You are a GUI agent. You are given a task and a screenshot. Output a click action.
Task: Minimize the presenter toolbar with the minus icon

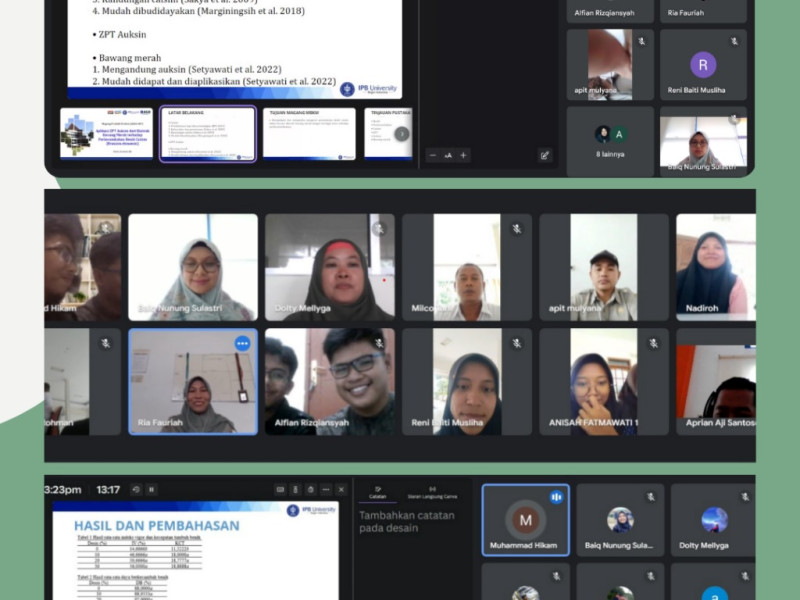[x=326, y=490]
